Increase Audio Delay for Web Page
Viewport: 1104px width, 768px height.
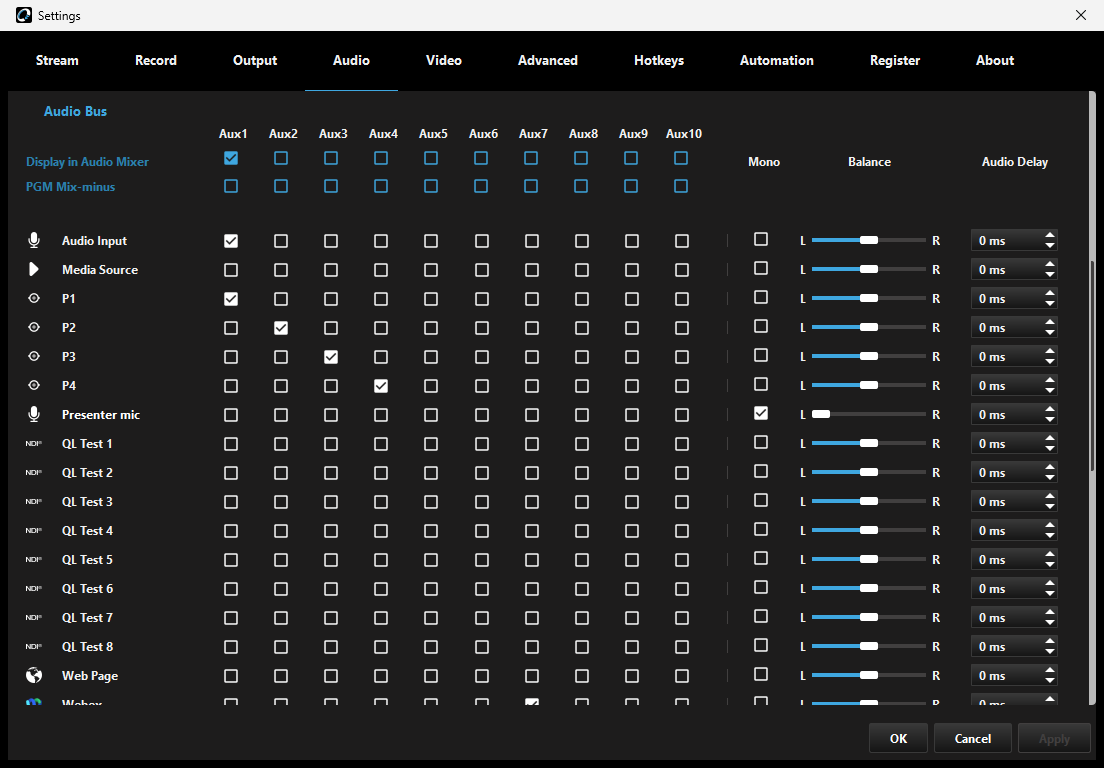pos(1050,671)
